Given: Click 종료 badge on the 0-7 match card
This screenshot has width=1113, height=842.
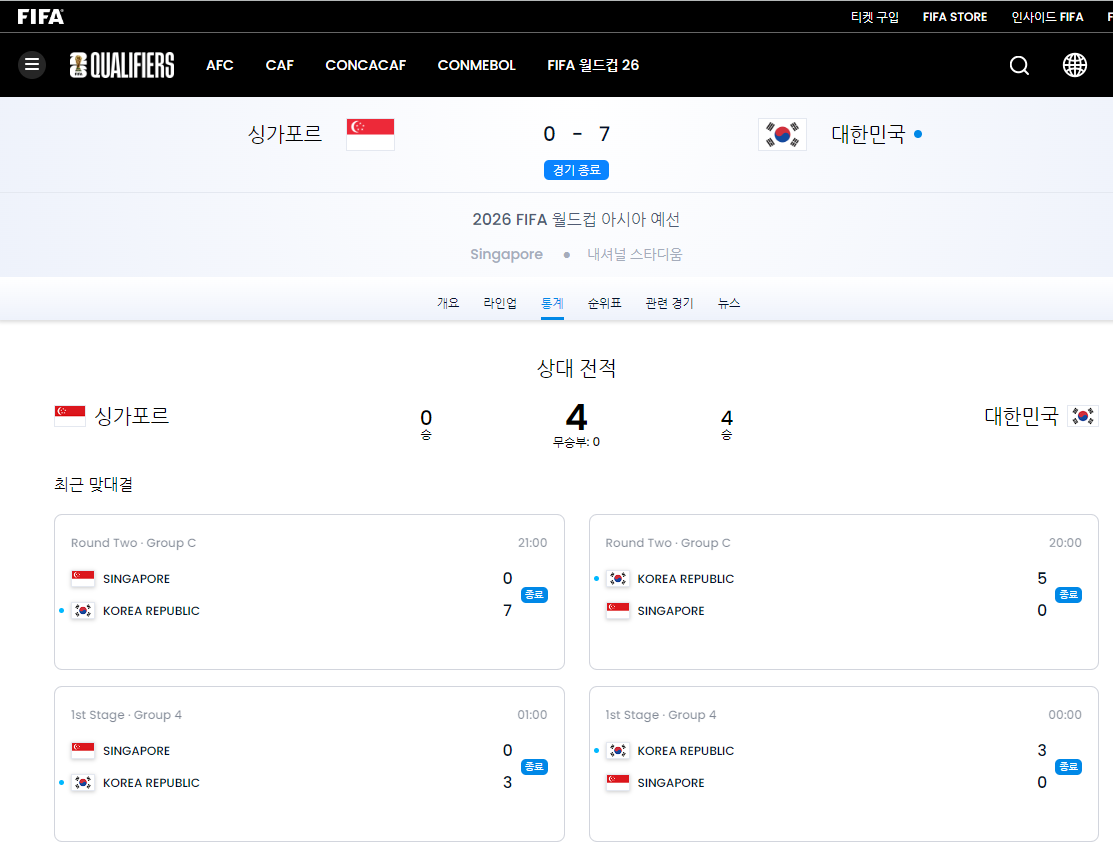Looking at the screenshot, I should [x=534, y=595].
